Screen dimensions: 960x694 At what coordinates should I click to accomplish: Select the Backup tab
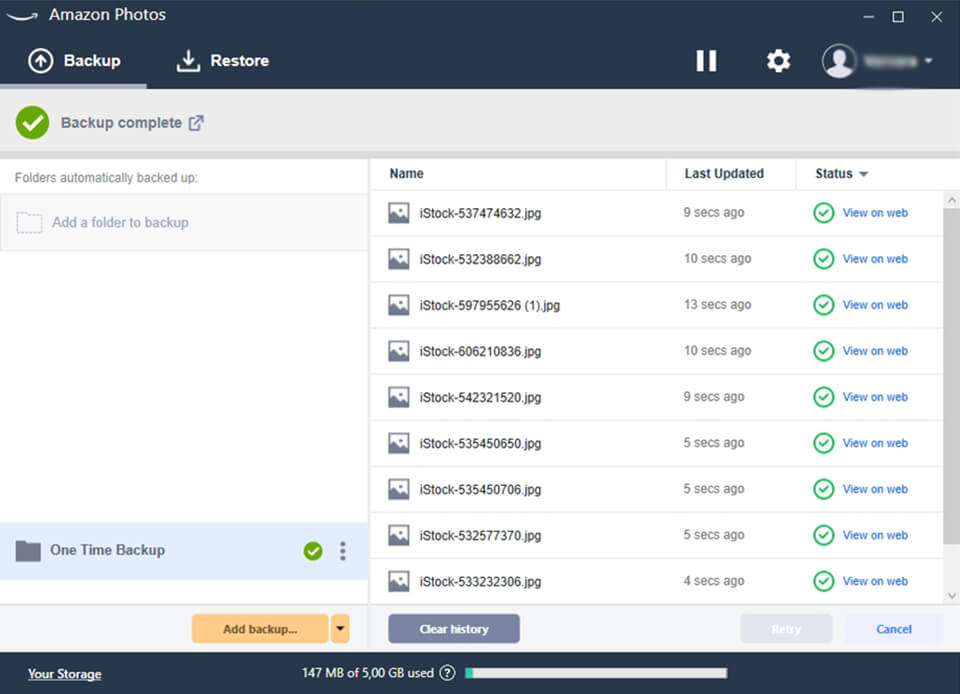pyautogui.click(x=75, y=60)
